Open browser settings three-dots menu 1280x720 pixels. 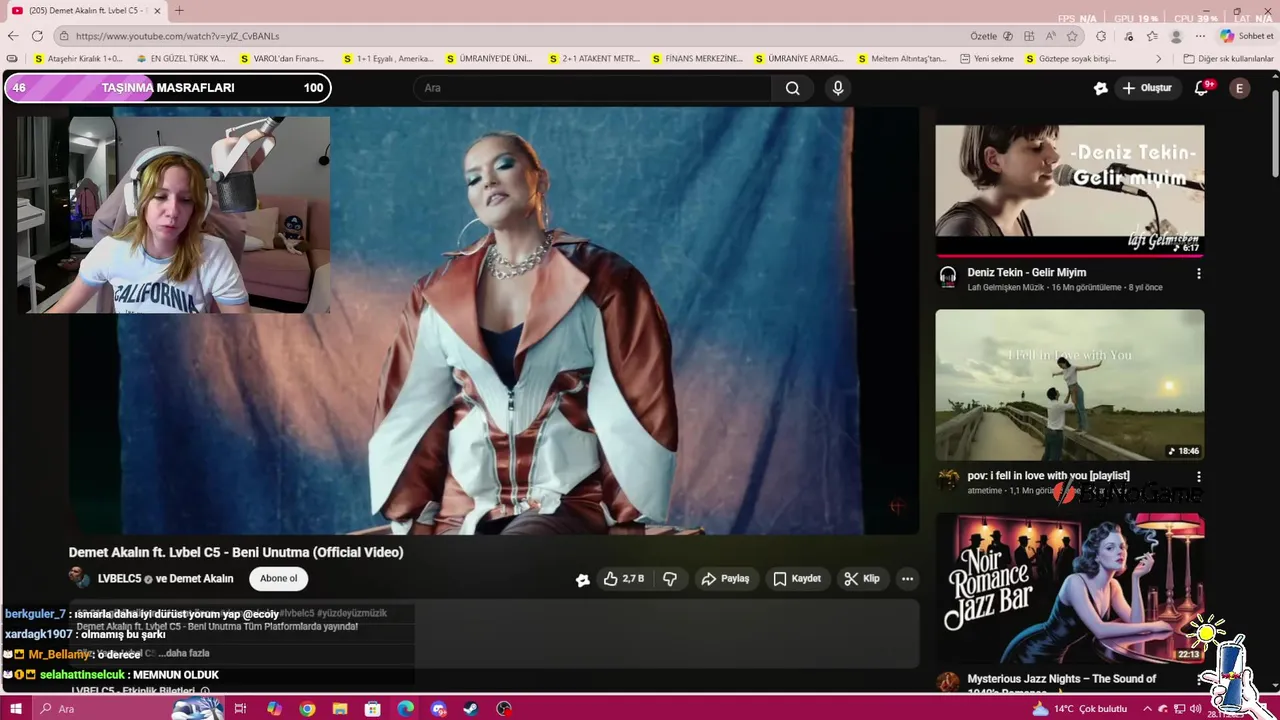[1200, 36]
